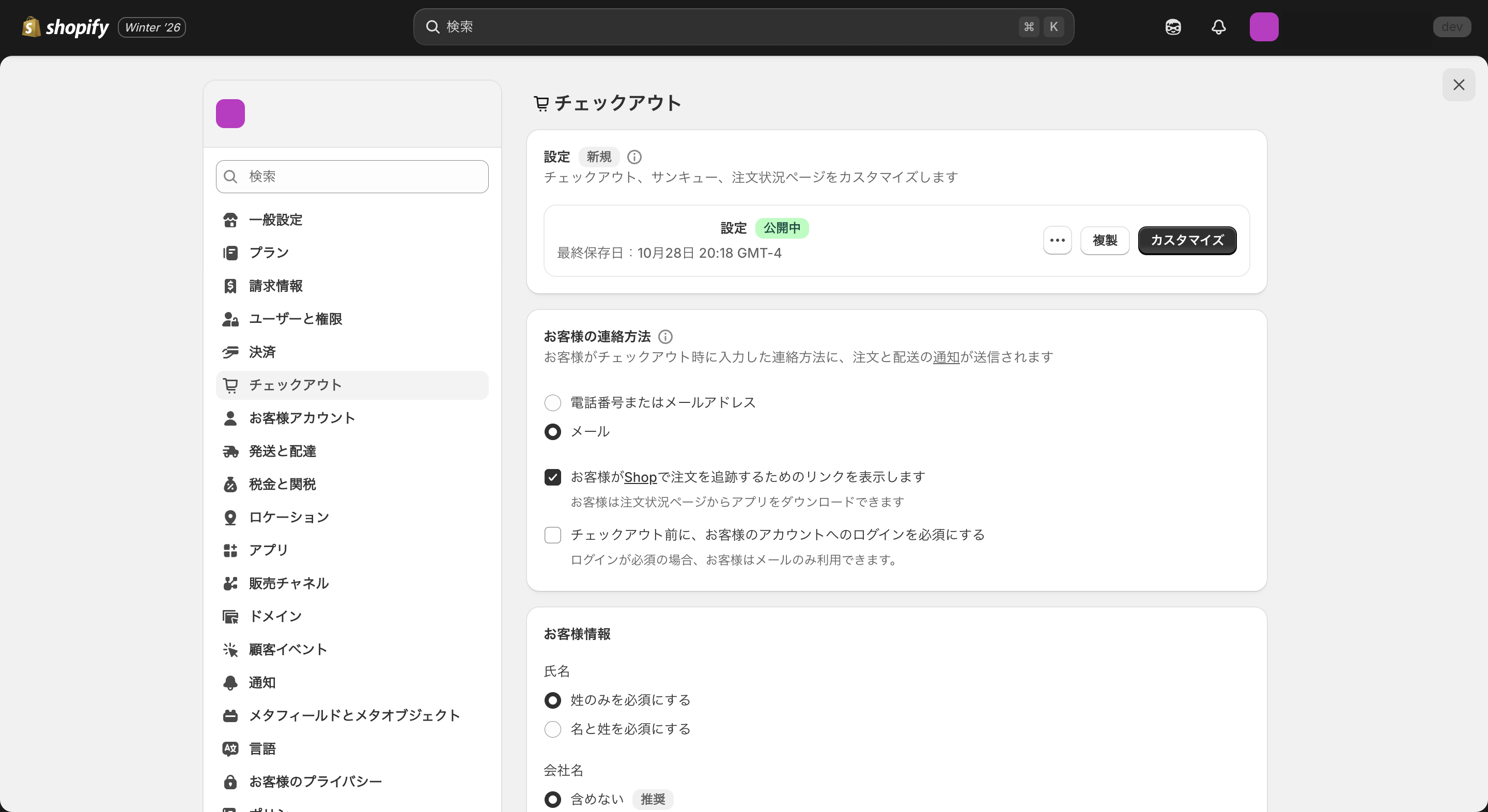Open the お客様の連絡方法 info popover

[666, 337]
